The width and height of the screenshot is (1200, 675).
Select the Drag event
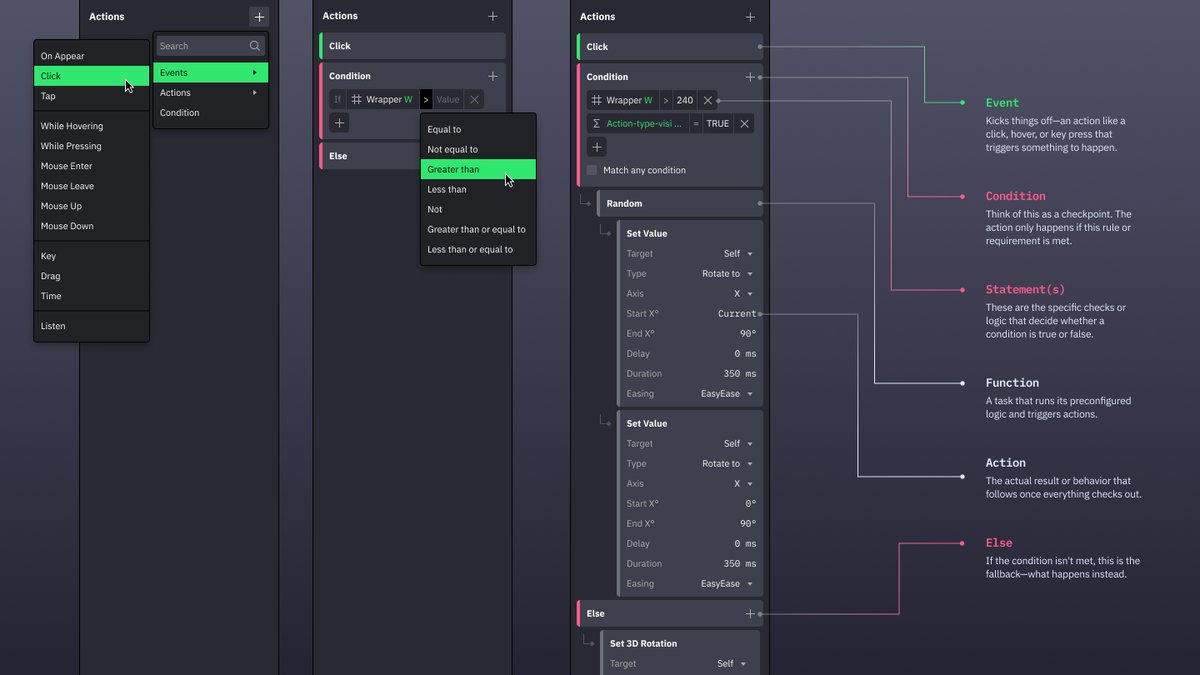[92, 276]
